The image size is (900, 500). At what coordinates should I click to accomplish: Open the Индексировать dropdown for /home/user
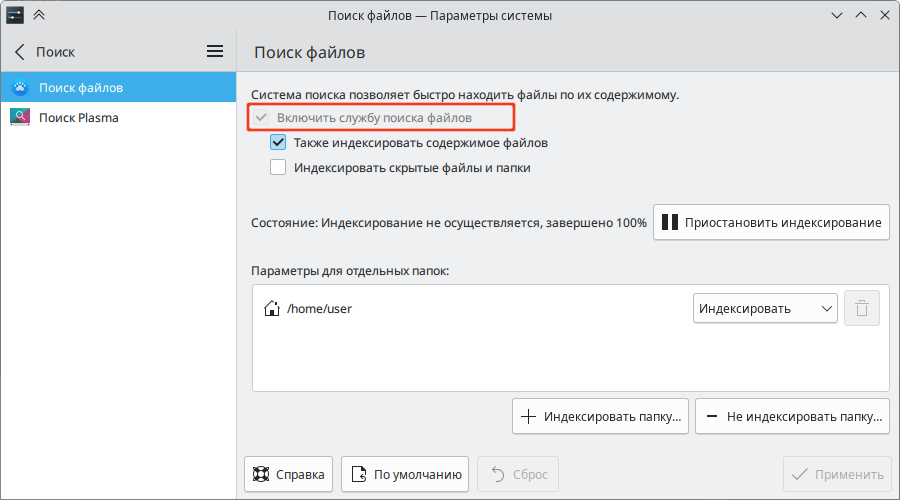pyautogui.click(x=765, y=308)
